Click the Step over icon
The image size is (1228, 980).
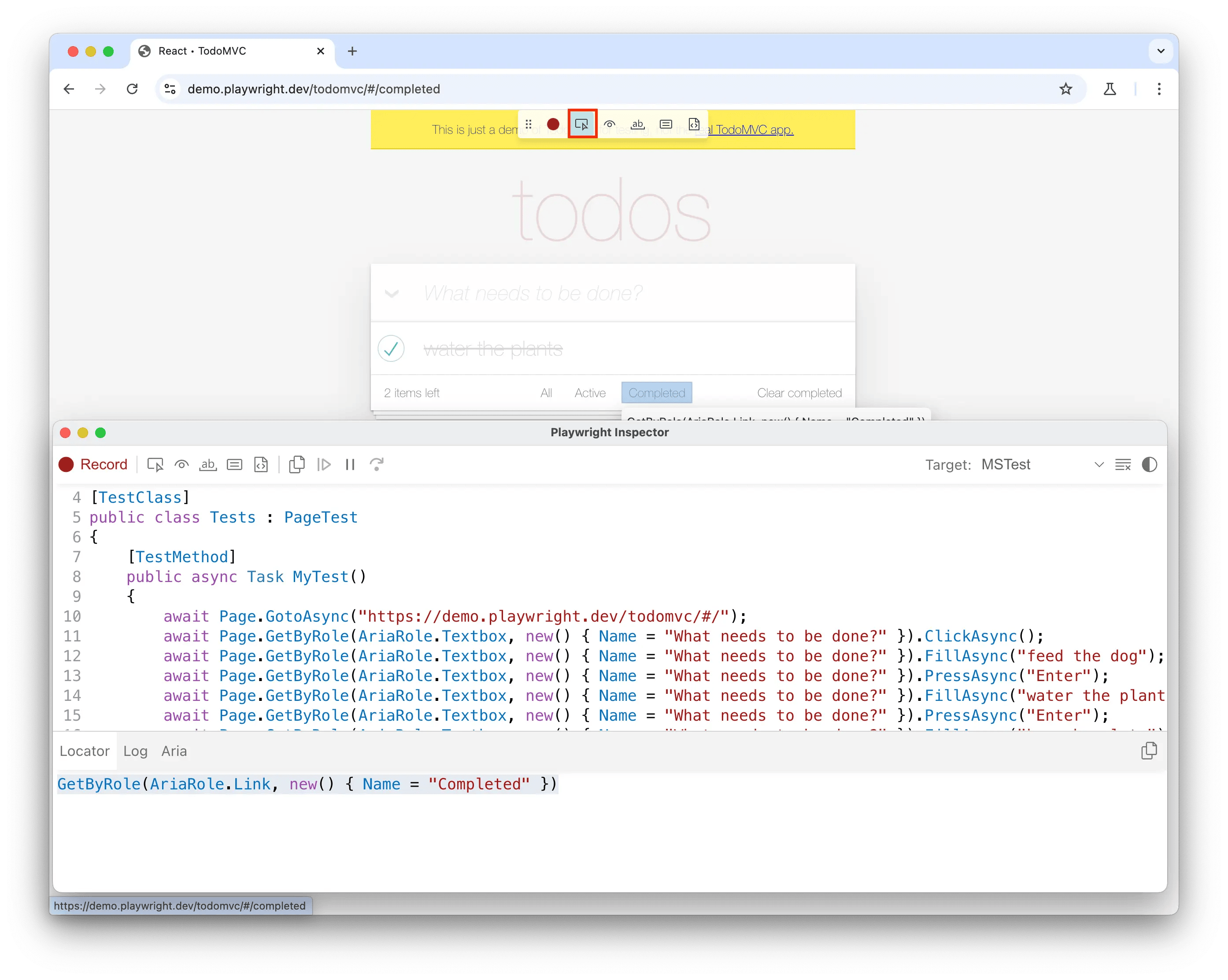tap(377, 464)
